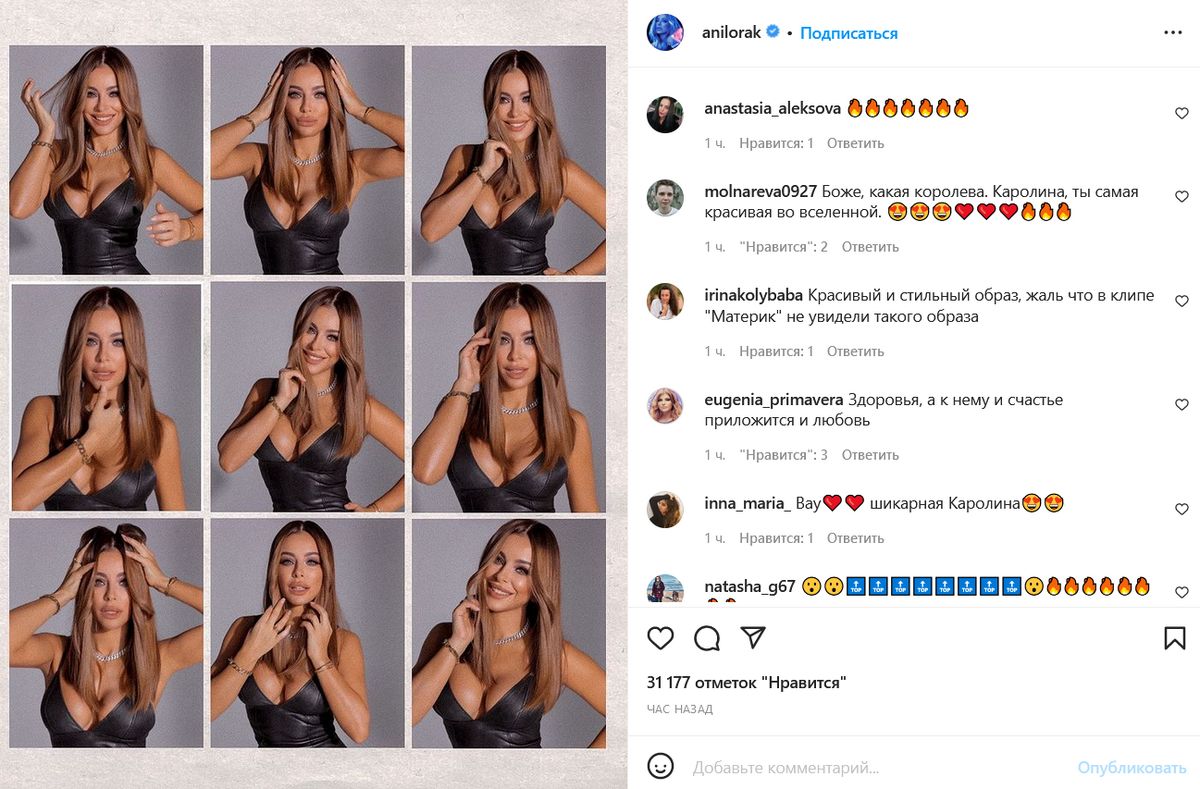Click the like heart icon under post
This screenshot has width=1200, height=789.
[x=660, y=638]
